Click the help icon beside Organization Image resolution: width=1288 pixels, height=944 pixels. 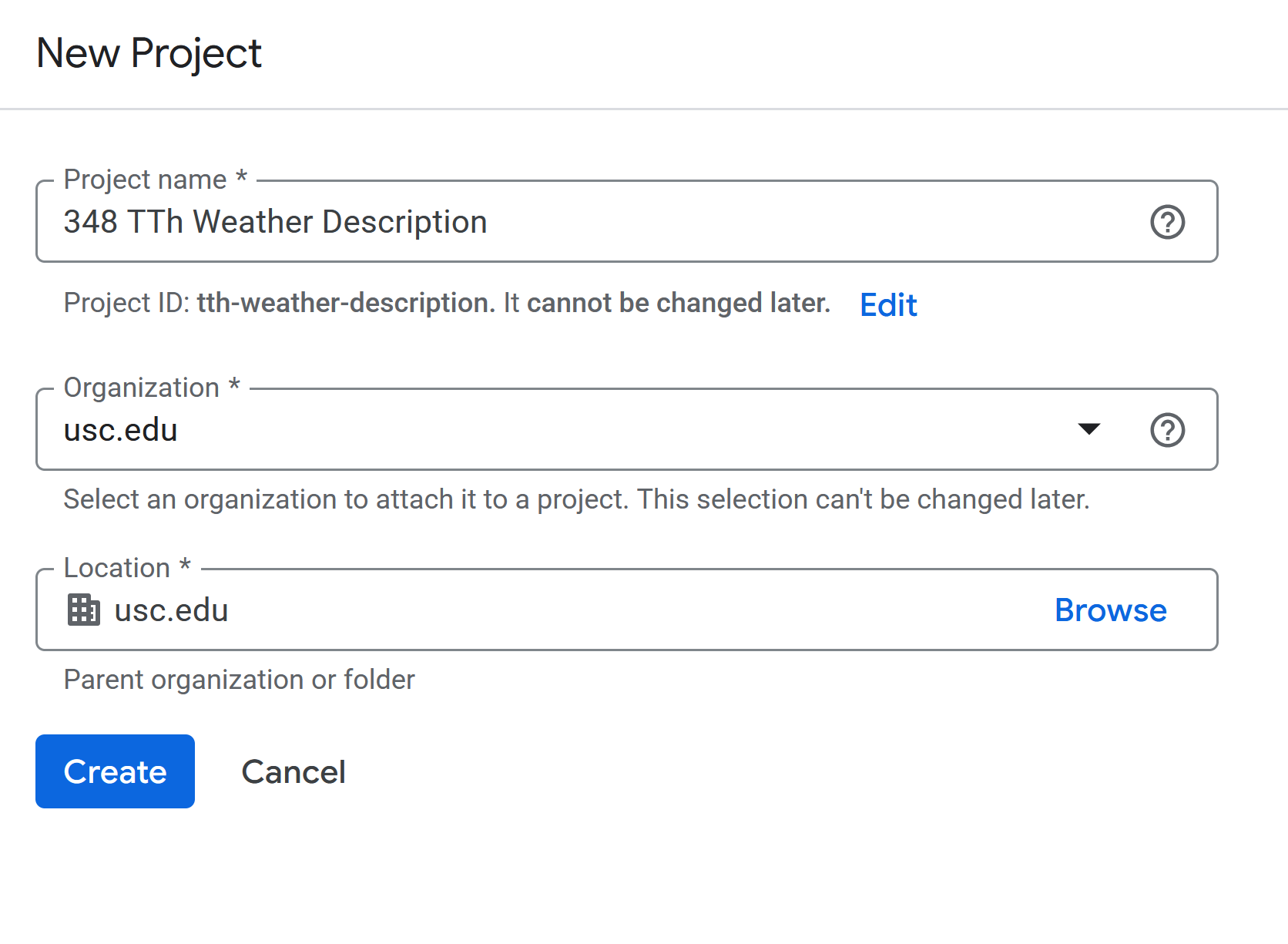(x=1167, y=430)
